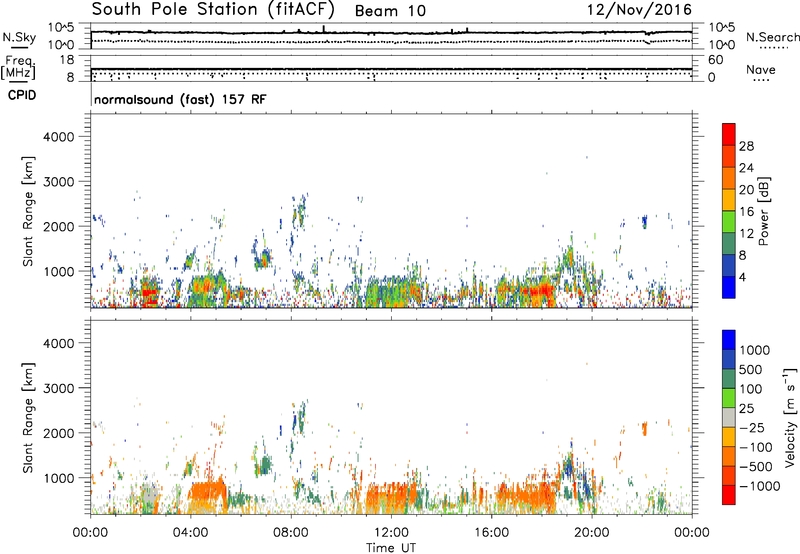Screen dimensions: 800x554
Task: Click the "500" Velocity colorbar tick label
Action: (x=752, y=369)
